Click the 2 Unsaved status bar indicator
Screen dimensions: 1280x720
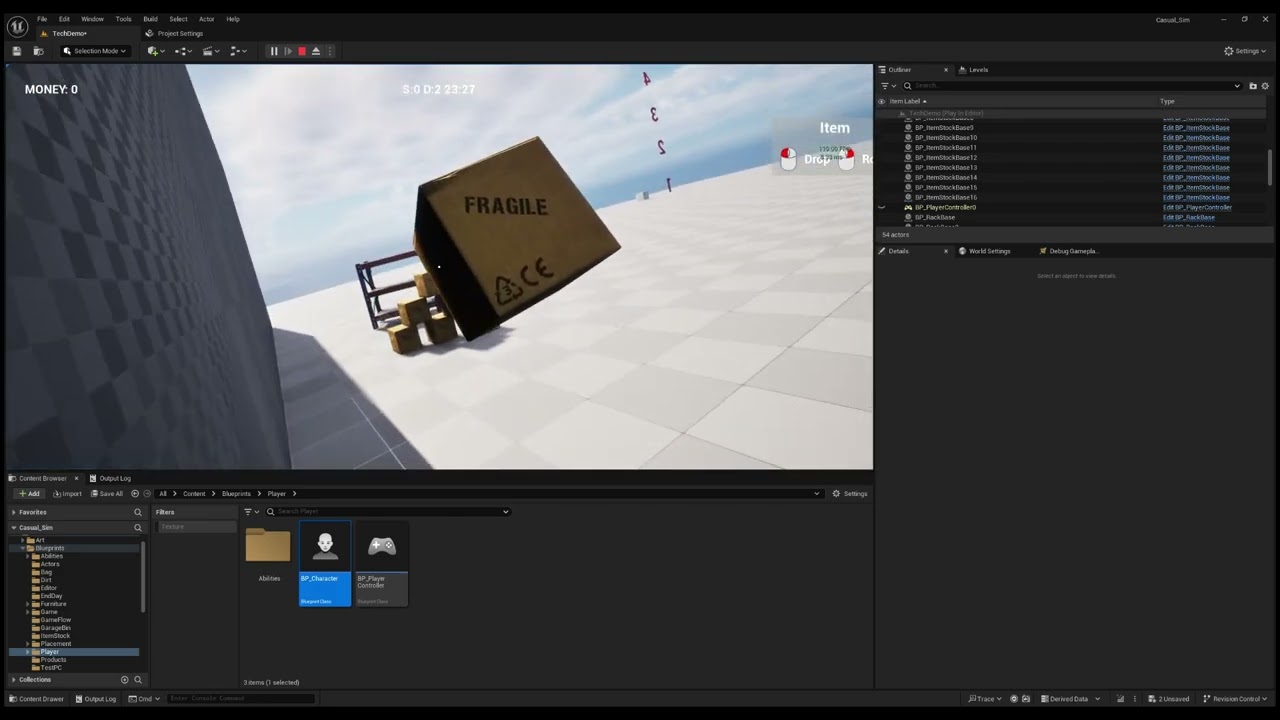(1168, 699)
